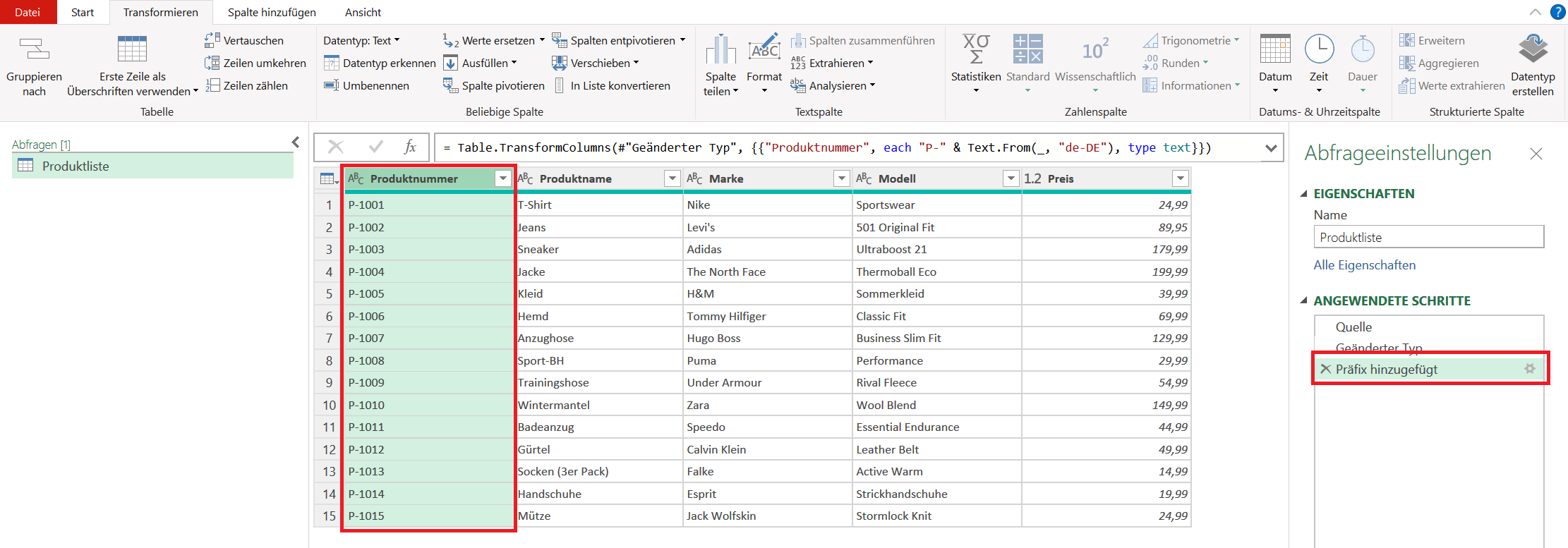Image resolution: width=1568 pixels, height=548 pixels.
Task: Switch to the Ansicht tab
Action: click(x=363, y=12)
